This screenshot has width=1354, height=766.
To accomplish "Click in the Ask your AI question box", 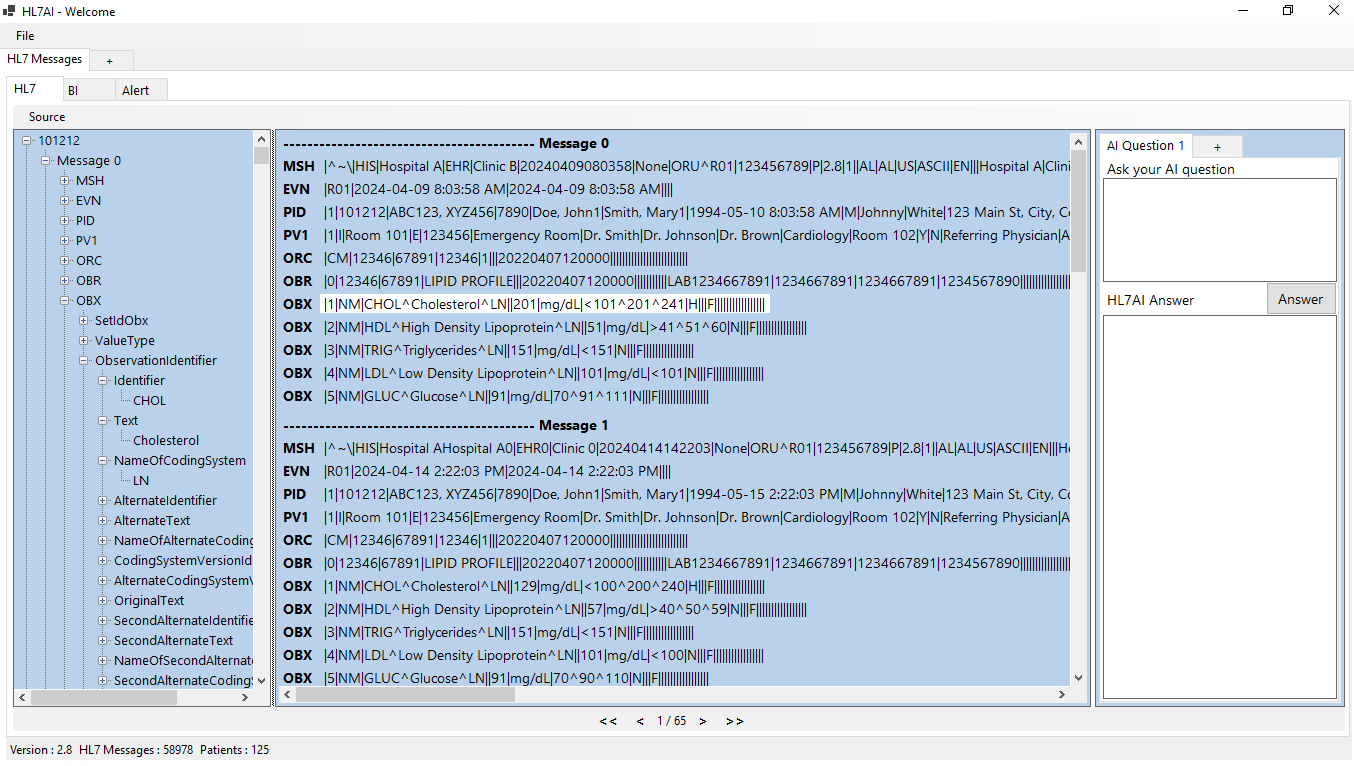I will [x=1219, y=229].
